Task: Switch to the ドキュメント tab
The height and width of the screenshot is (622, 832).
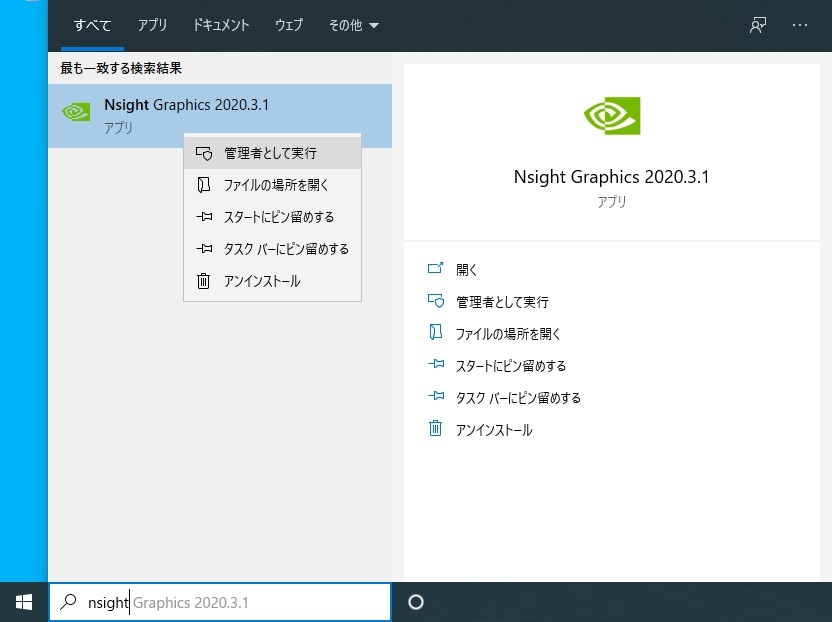Action: (221, 25)
